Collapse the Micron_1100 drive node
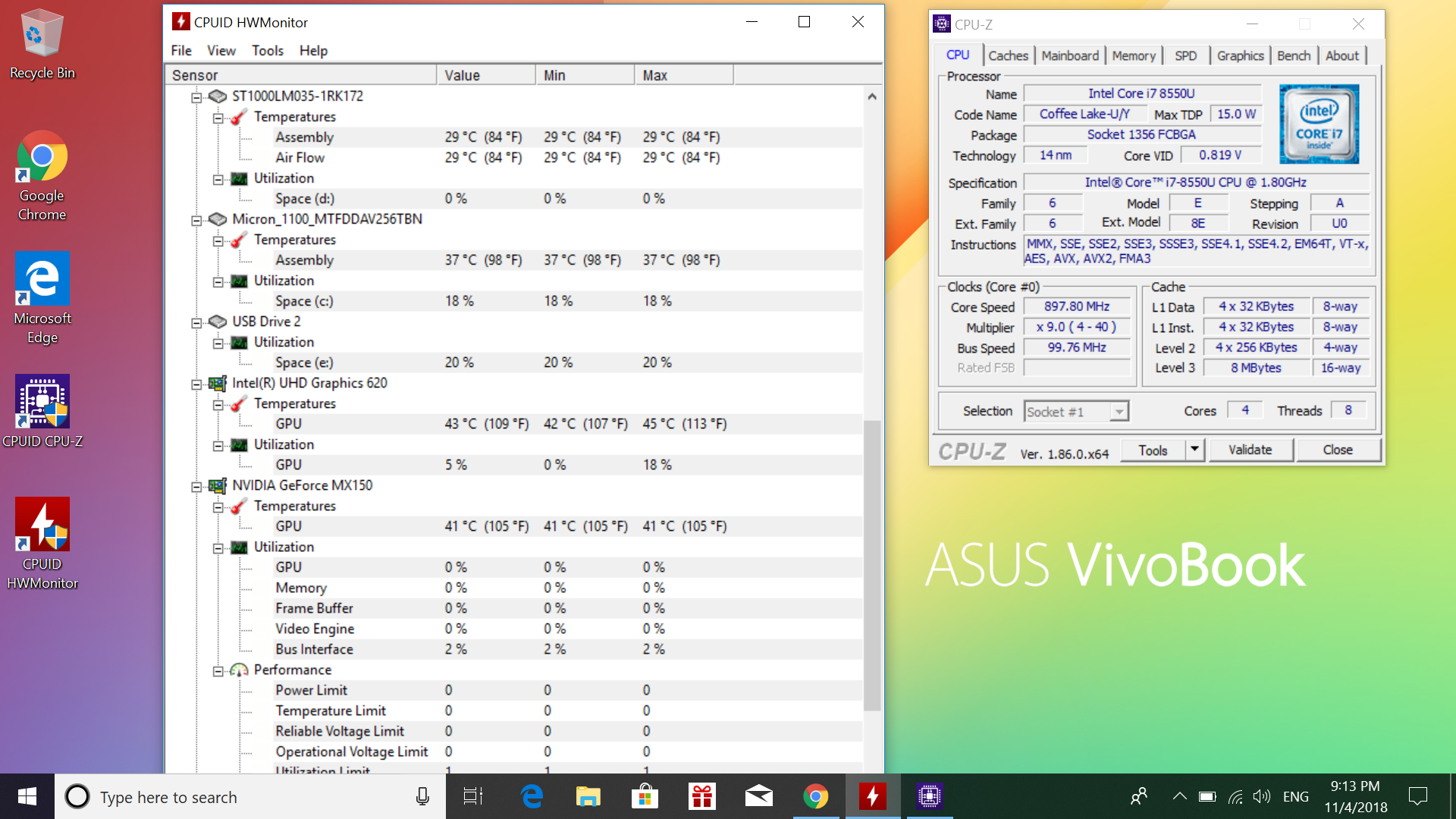 pos(196,220)
